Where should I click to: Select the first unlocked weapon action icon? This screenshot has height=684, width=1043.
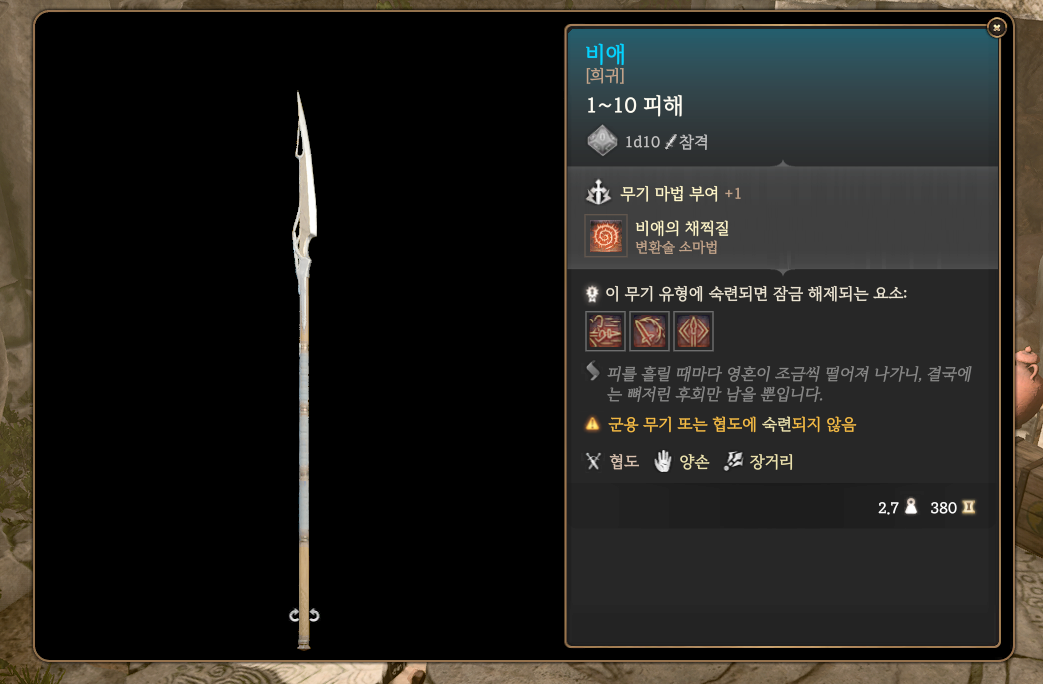coord(605,331)
